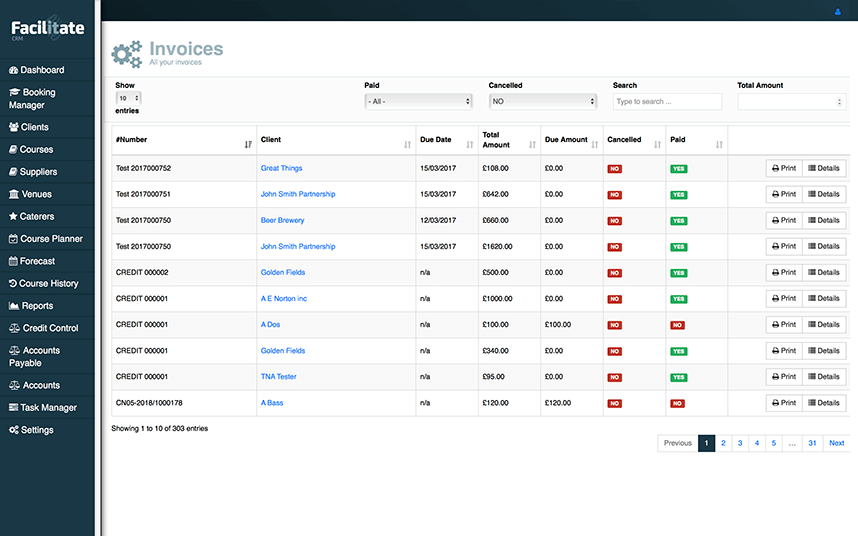Sort by Client column sort arrows
The height and width of the screenshot is (536, 858).
point(407,144)
